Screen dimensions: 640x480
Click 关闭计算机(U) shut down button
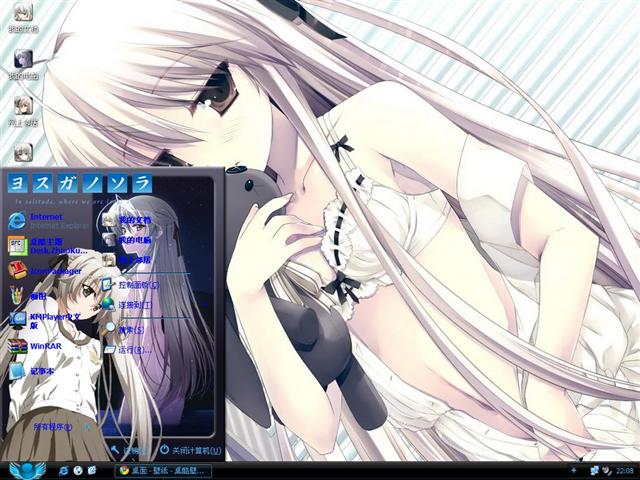tap(191, 450)
